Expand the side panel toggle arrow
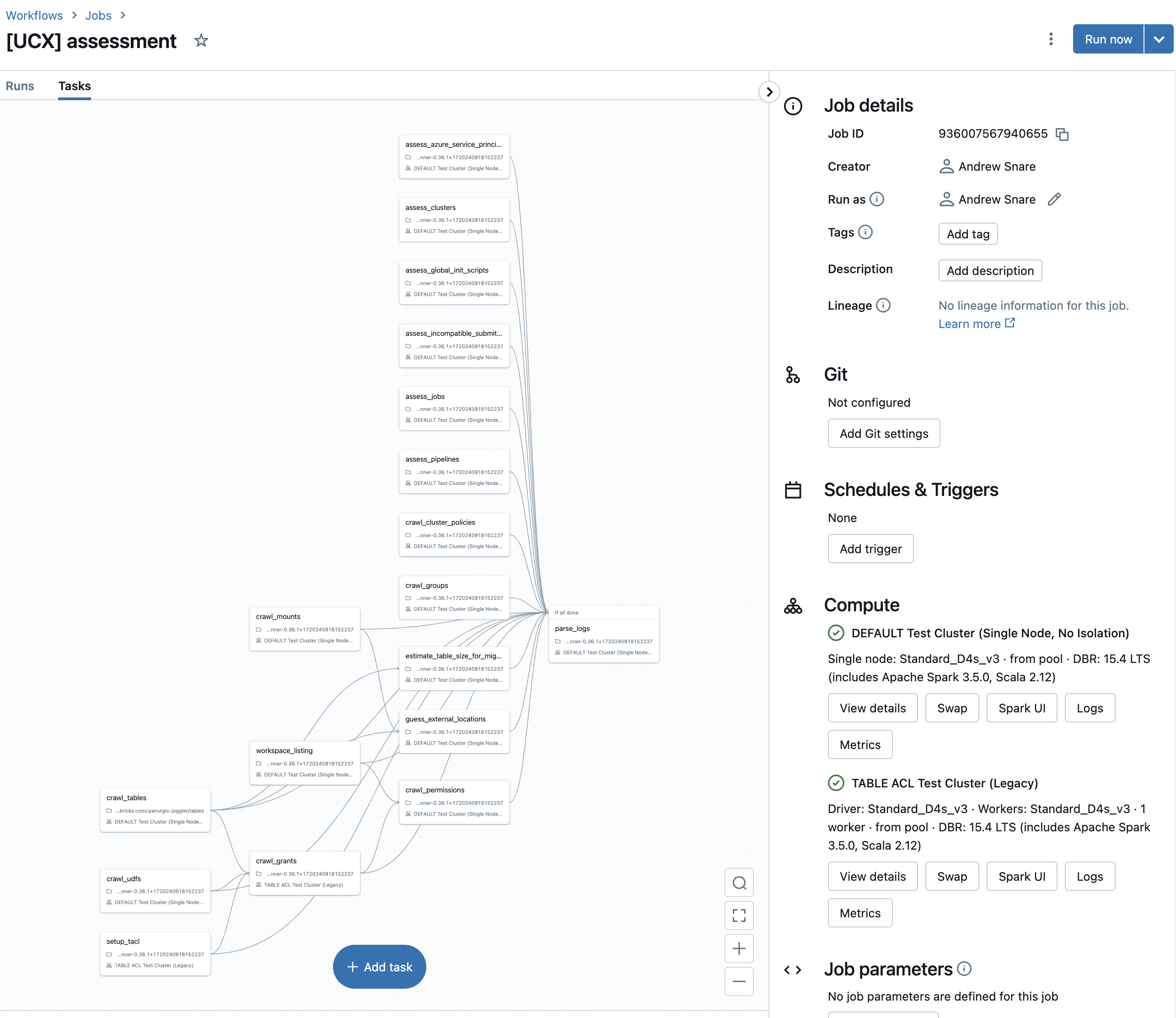The image size is (1176, 1018). point(769,90)
